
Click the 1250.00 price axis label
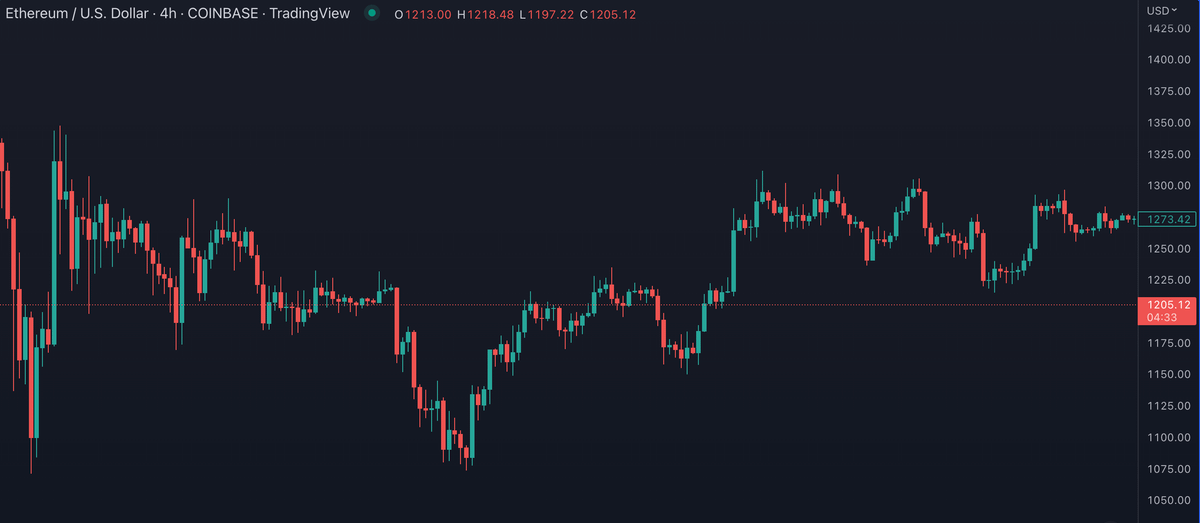(x=1168, y=249)
